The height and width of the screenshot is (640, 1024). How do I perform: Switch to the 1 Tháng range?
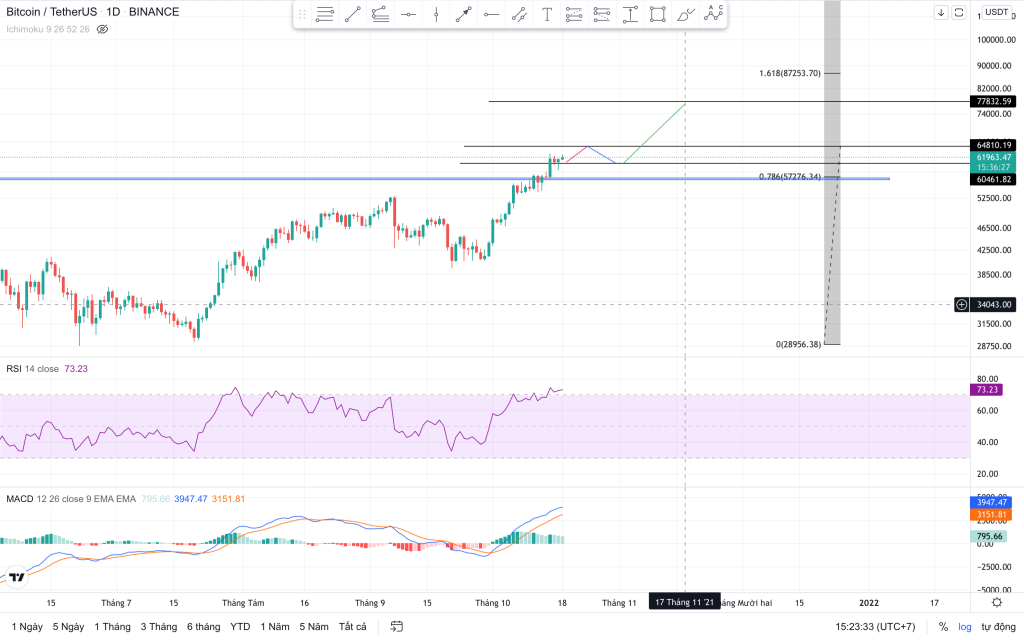click(x=112, y=626)
